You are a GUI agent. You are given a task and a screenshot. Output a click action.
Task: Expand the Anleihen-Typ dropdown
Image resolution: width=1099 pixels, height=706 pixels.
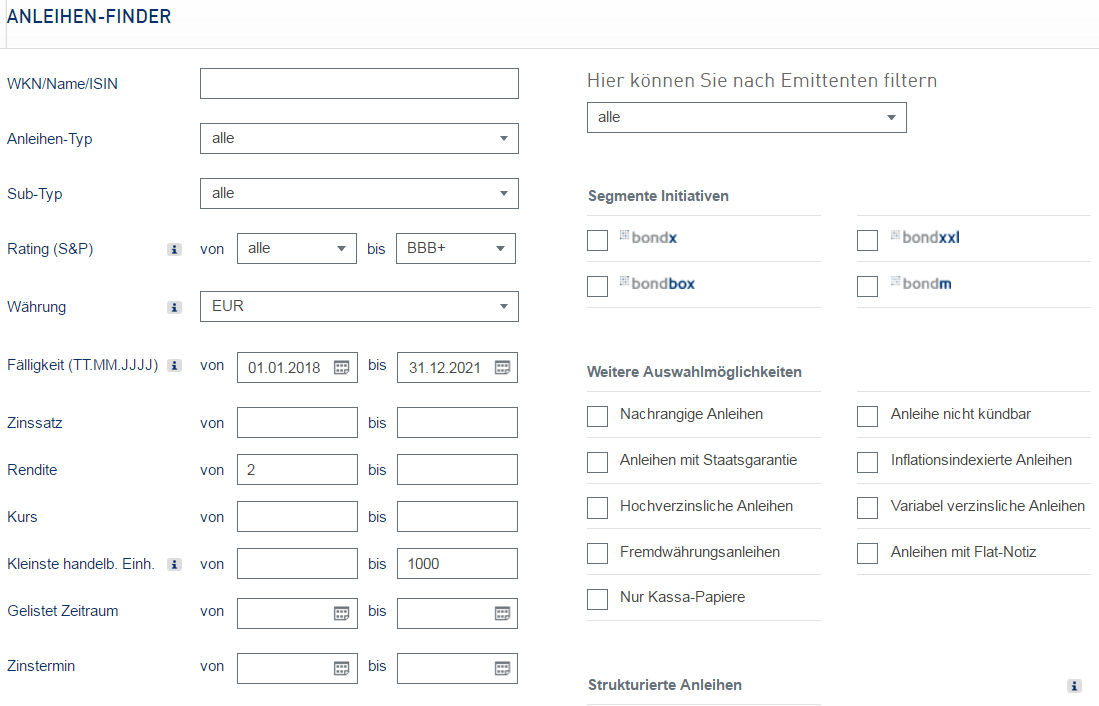coord(359,139)
